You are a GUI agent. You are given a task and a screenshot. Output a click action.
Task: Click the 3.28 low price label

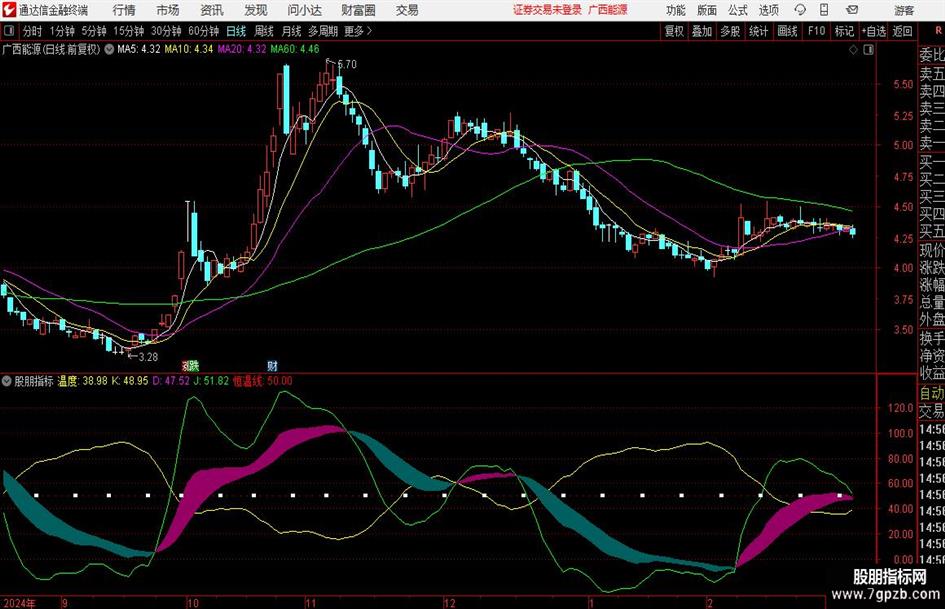(x=148, y=357)
